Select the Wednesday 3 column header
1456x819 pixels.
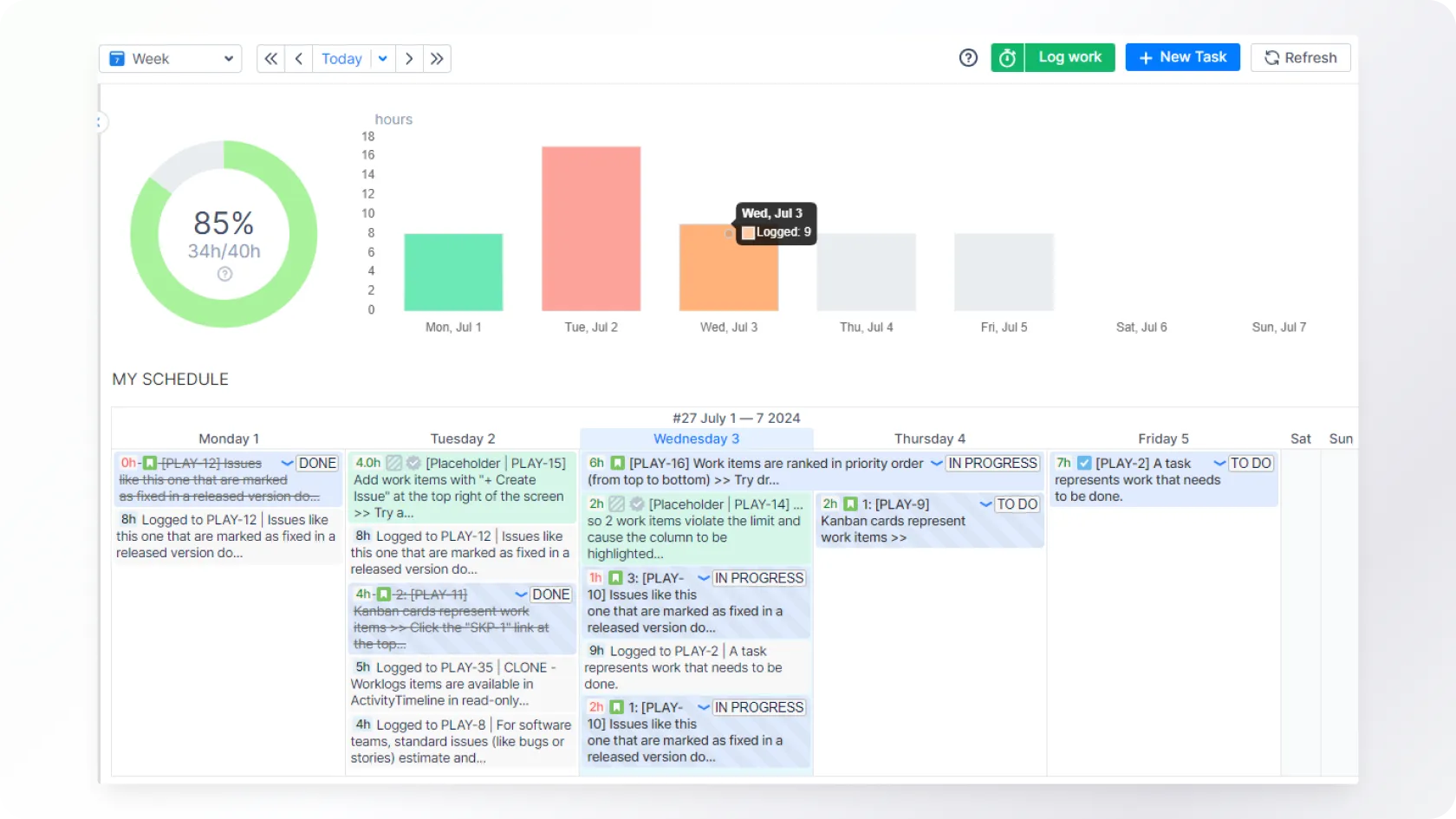coord(696,439)
